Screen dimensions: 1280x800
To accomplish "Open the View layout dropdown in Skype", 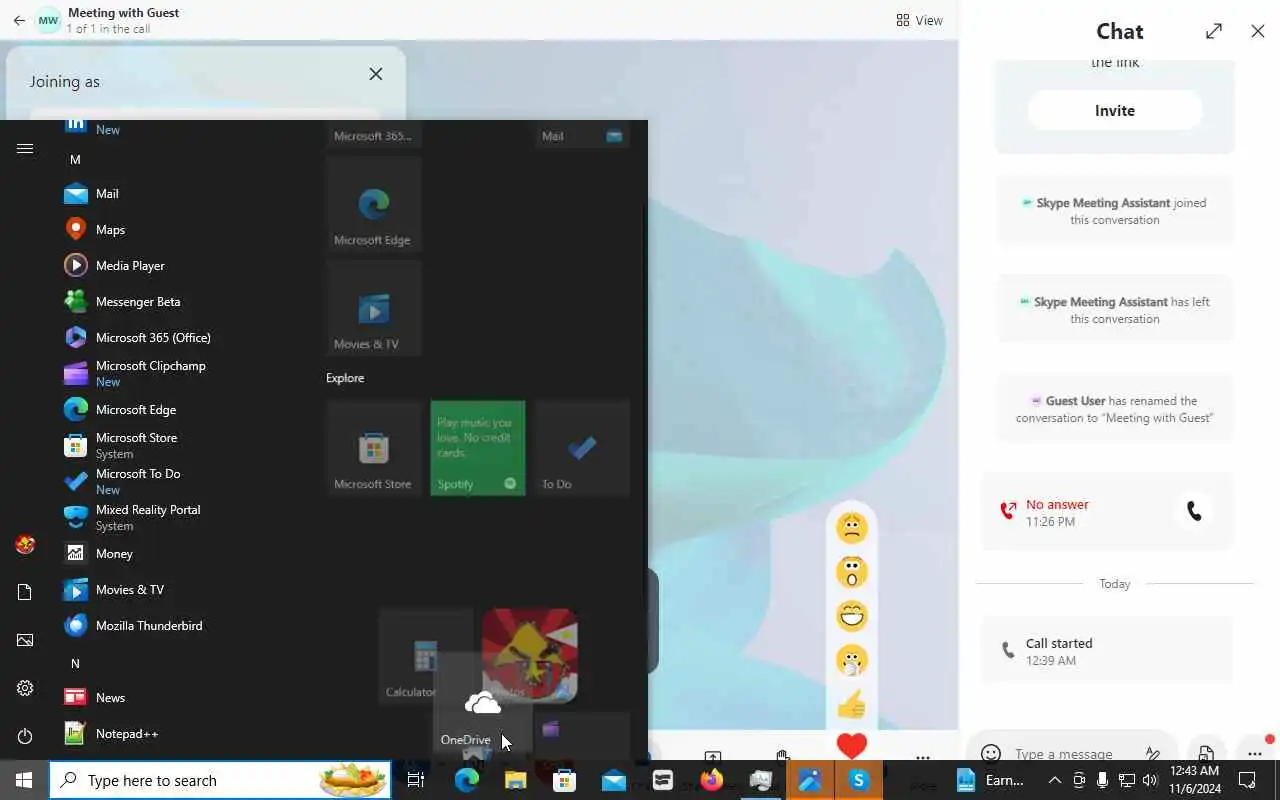I will click(920, 20).
